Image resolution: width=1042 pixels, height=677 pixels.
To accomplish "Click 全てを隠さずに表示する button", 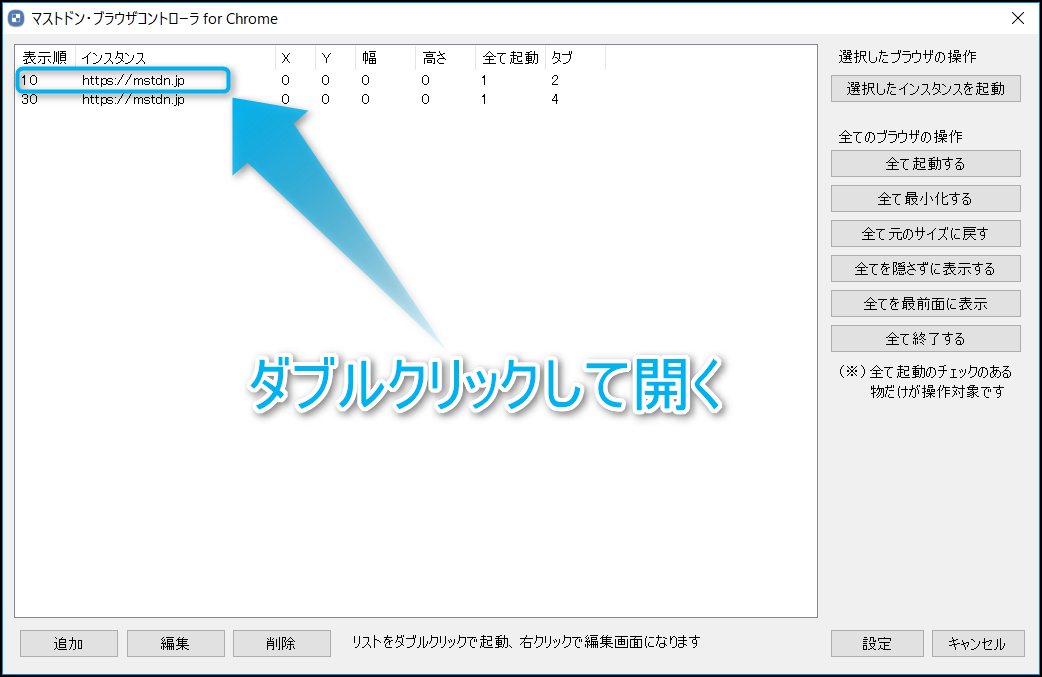I will click(x=925, y=269).
